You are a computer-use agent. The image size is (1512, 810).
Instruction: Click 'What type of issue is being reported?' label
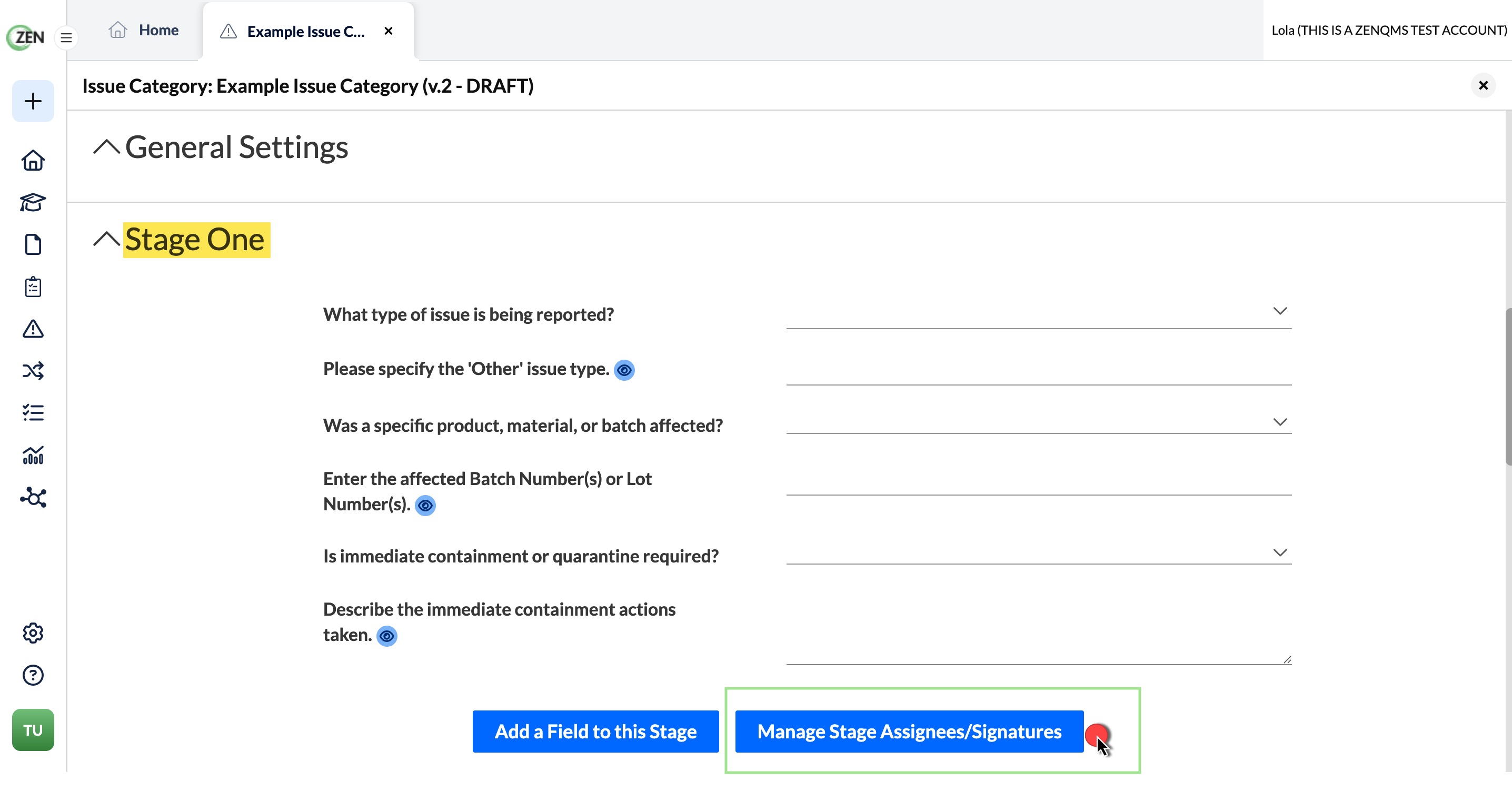pos(469,314)
